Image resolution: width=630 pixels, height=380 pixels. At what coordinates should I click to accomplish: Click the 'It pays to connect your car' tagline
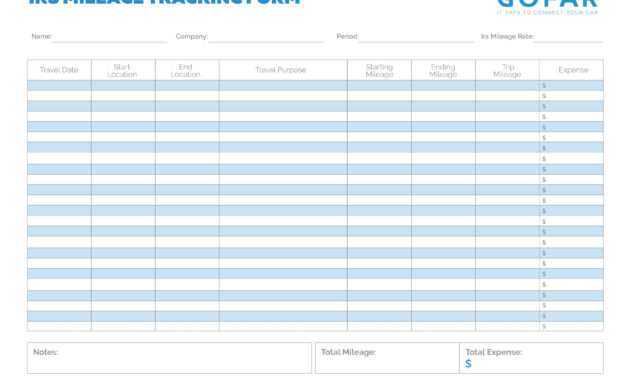pyautogui.click(x=547, y=12)
